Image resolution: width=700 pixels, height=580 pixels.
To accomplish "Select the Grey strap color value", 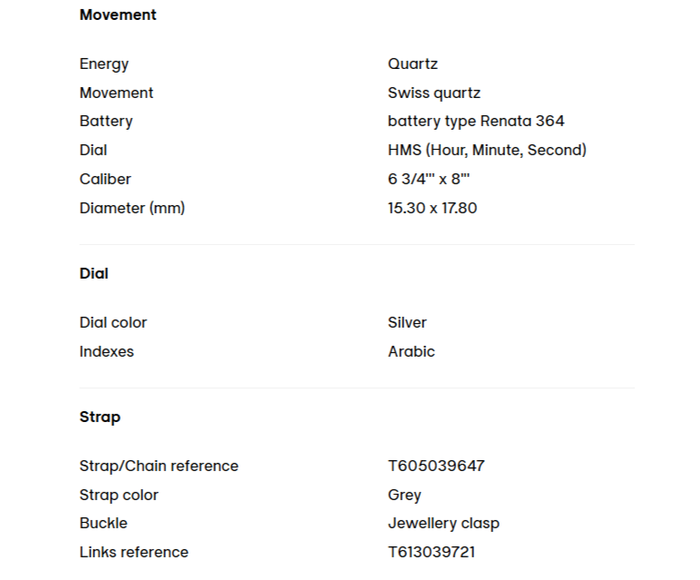I will [405, 495].
